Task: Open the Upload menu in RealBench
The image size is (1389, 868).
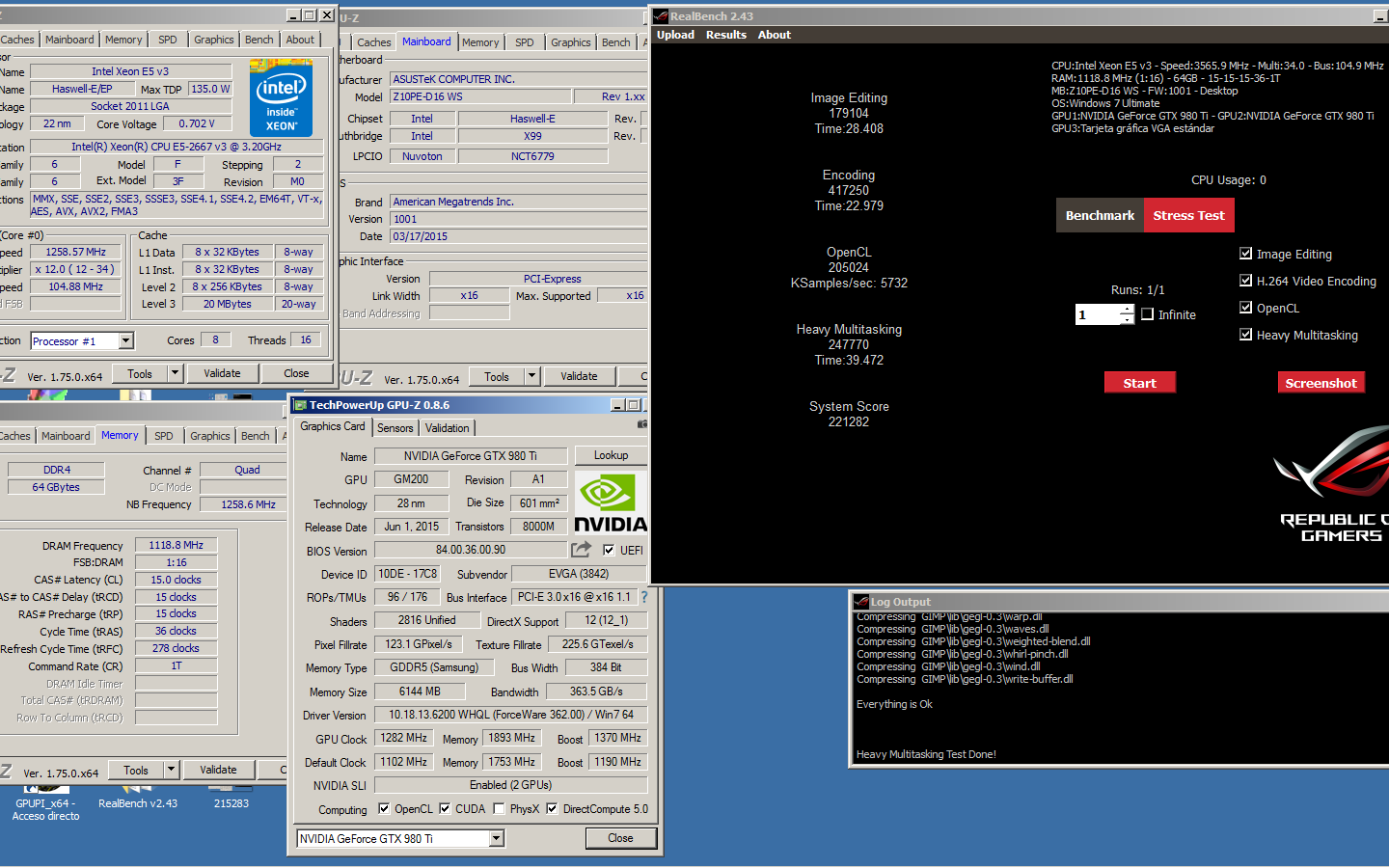Action: [675, 35]
